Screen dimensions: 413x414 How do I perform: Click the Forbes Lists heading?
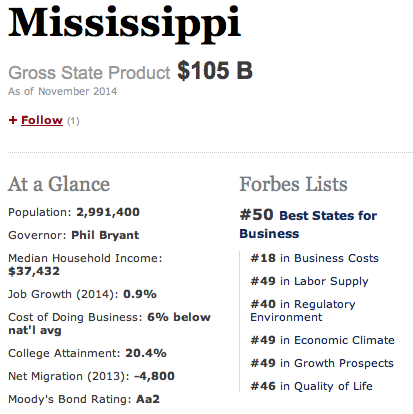293,184
